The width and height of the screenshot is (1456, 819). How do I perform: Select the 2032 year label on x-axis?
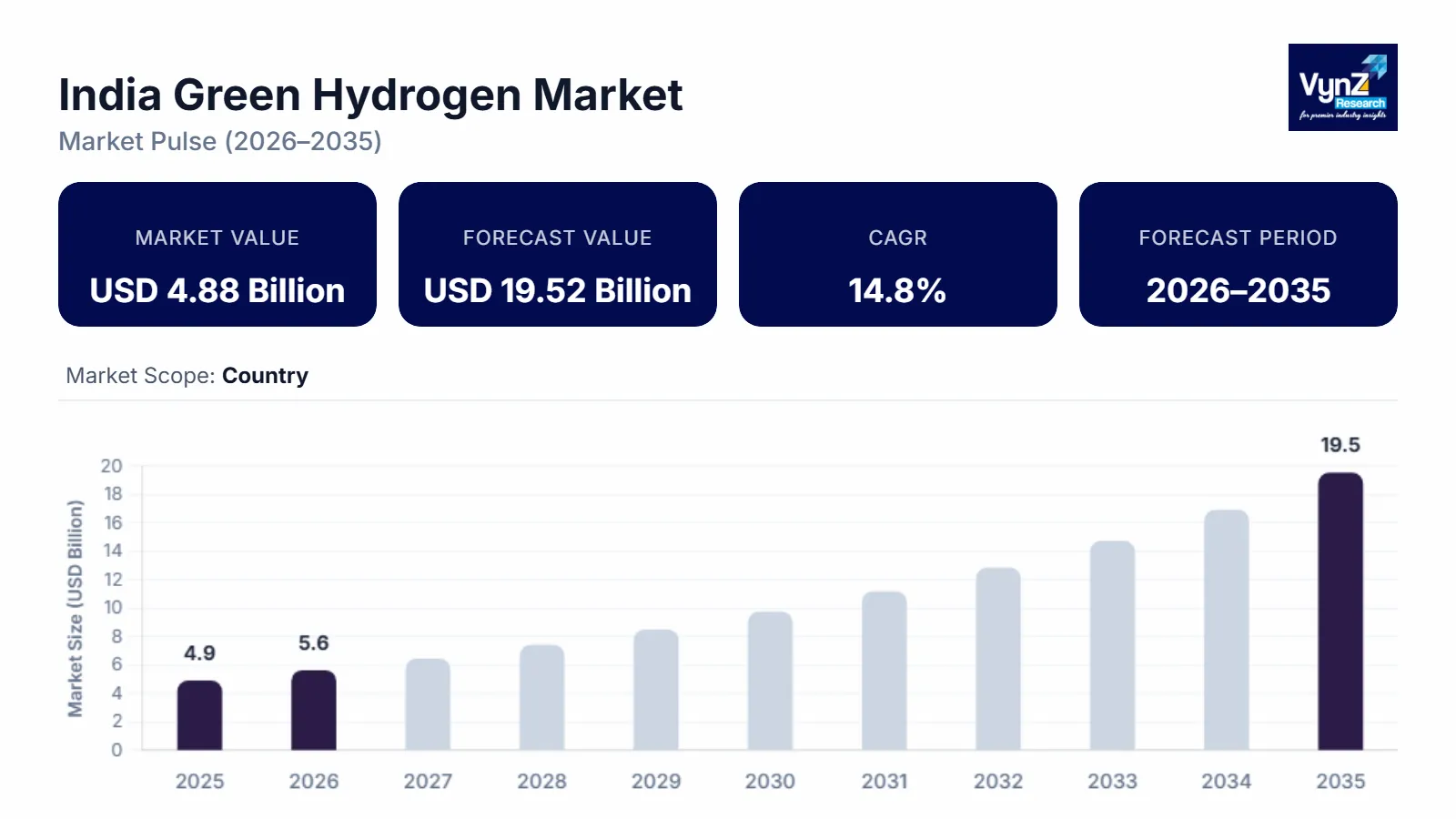999,781
